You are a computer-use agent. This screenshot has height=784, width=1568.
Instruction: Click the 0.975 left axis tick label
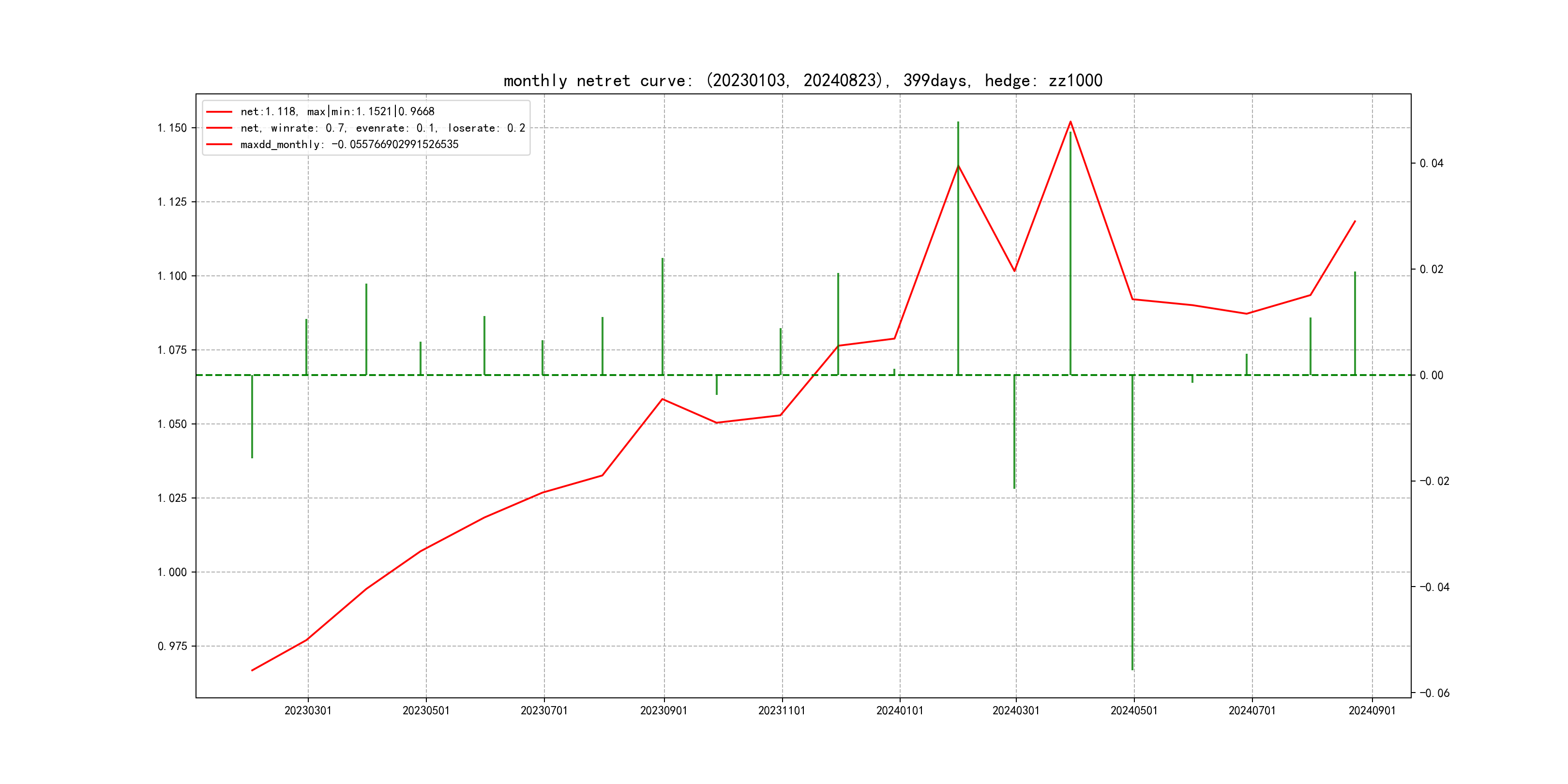(172, 646)
